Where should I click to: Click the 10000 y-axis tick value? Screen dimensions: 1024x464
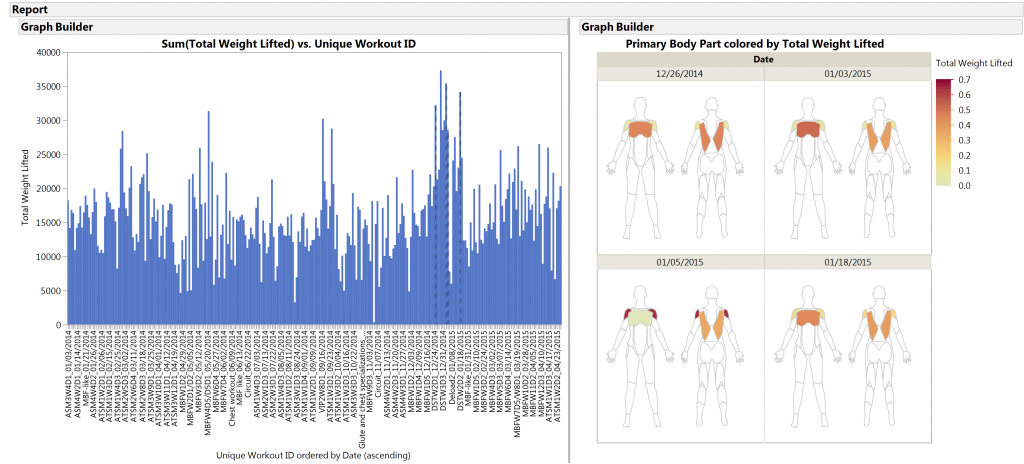click(49, 256)
